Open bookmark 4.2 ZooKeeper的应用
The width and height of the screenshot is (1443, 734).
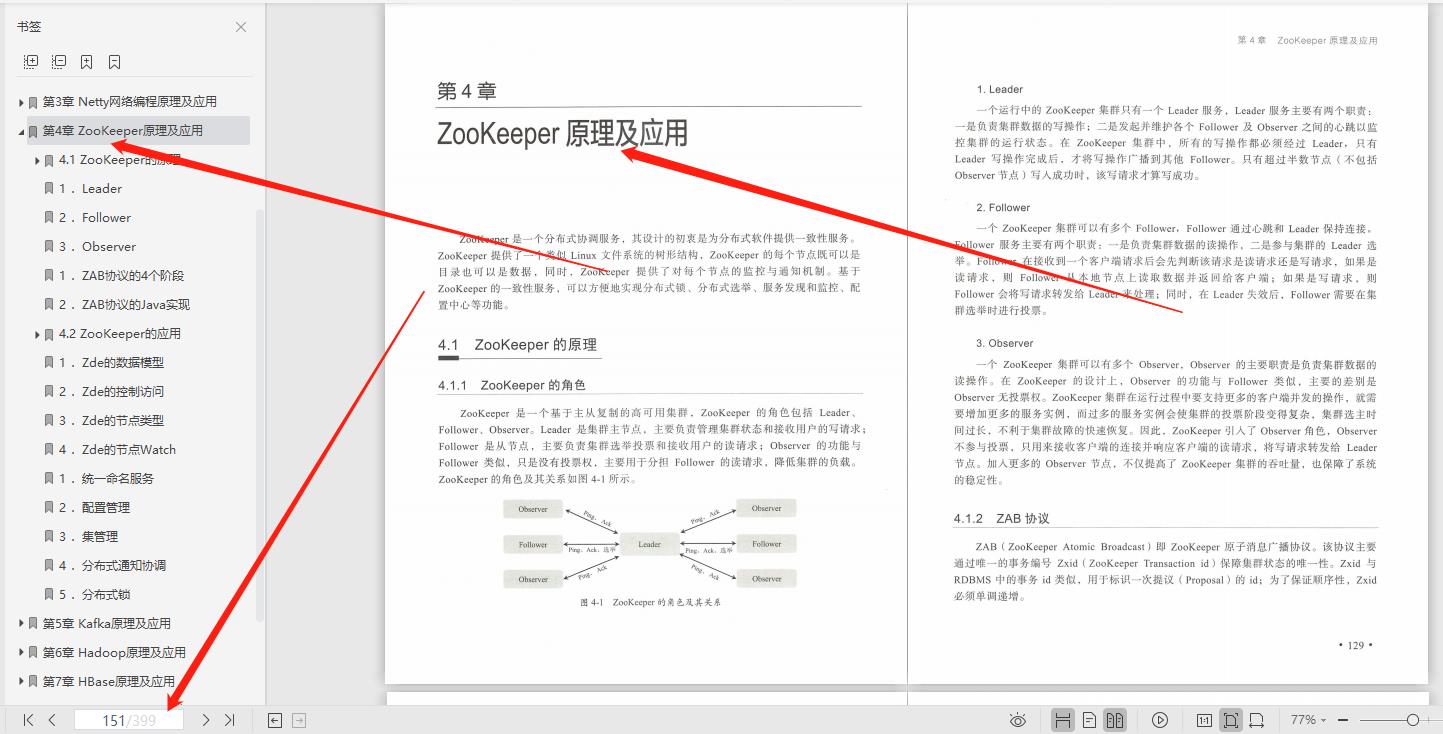coord(120,334)
